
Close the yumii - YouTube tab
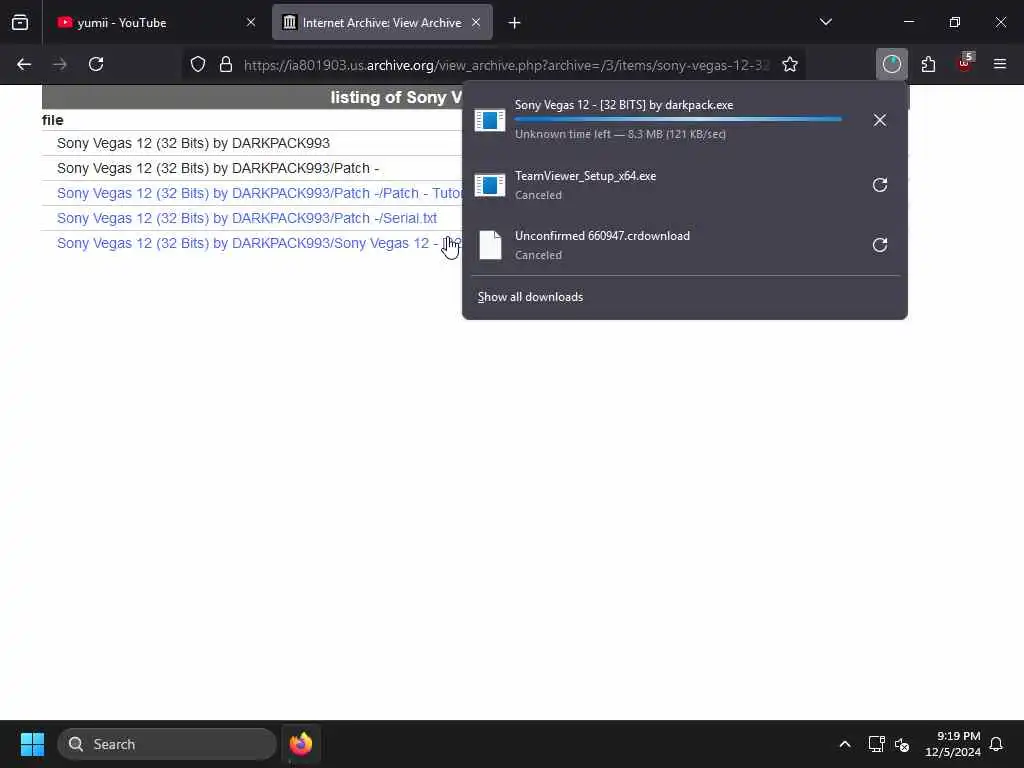tap(251, 23)
